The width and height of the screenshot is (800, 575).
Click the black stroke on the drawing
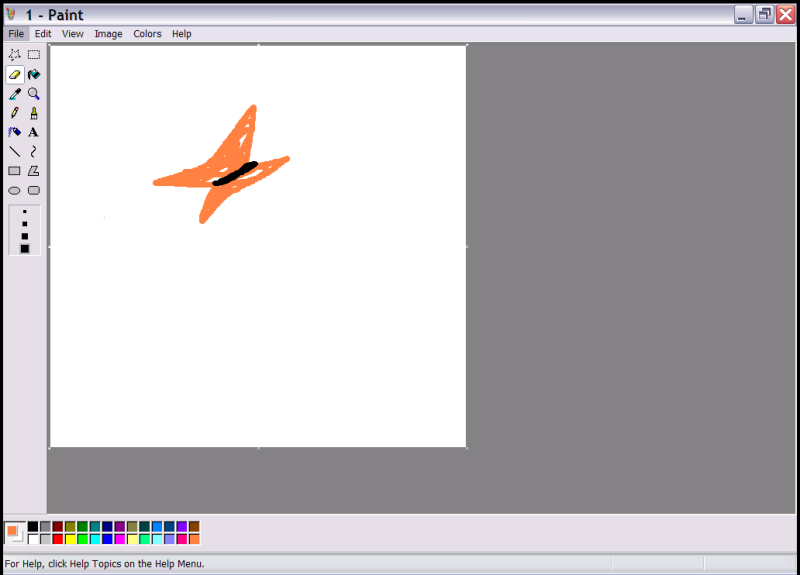235,173
